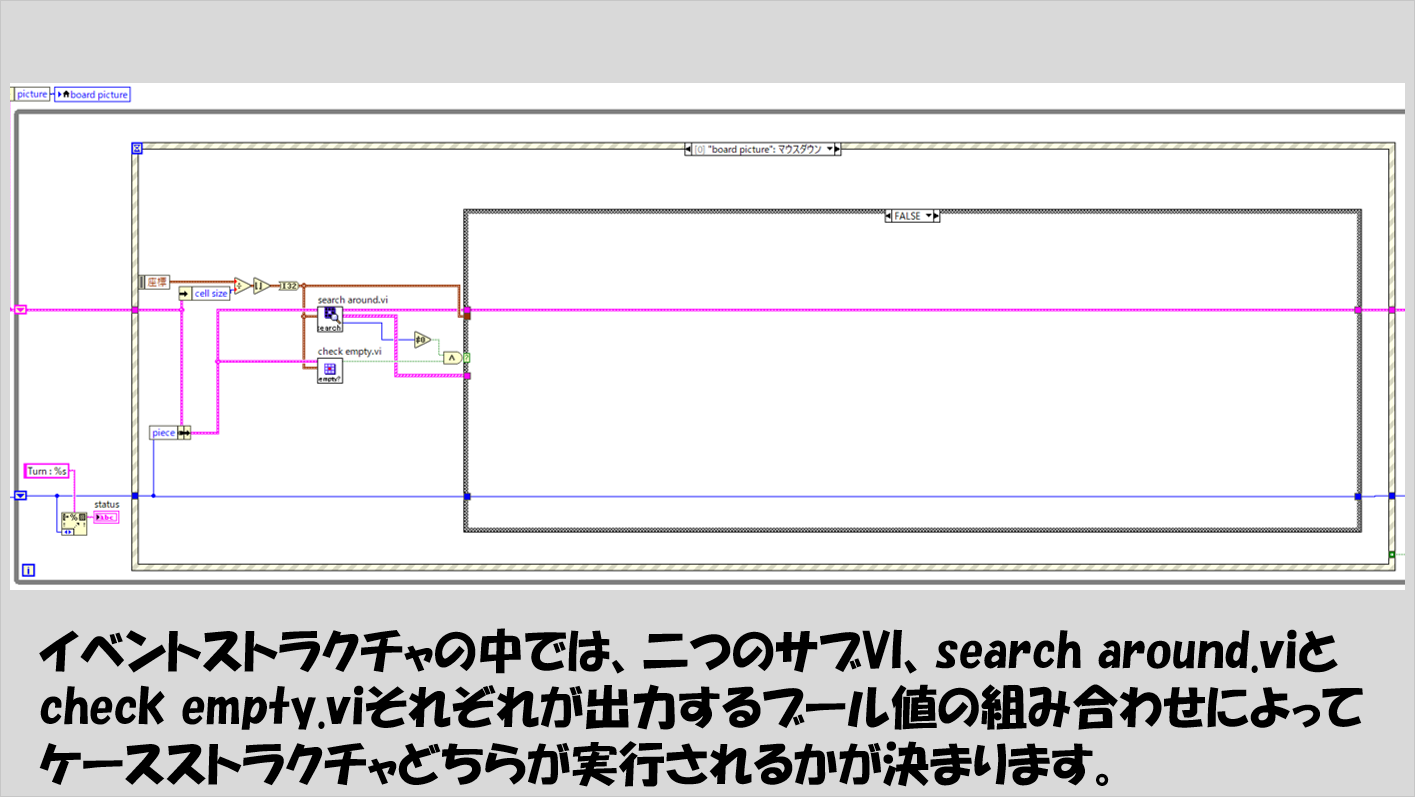Click the search around.vi subVI icon
Image resolution: width=1415 pixels, height=797 pixels.
tap(330, 320)
